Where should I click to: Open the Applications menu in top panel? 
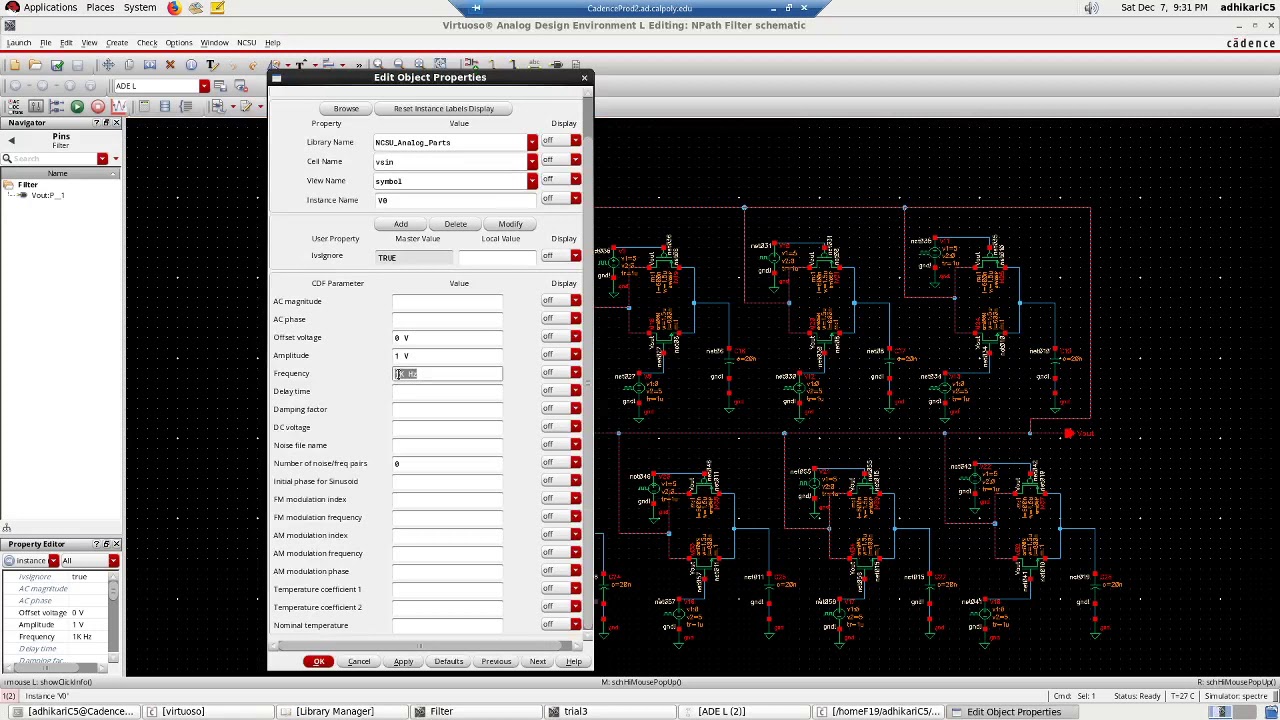pos(50,8)
